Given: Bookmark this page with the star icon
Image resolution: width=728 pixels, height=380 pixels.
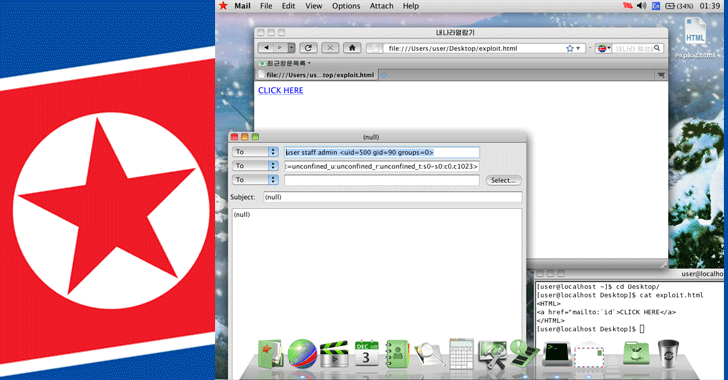Looking at the screenshot, I should [569, 48].
